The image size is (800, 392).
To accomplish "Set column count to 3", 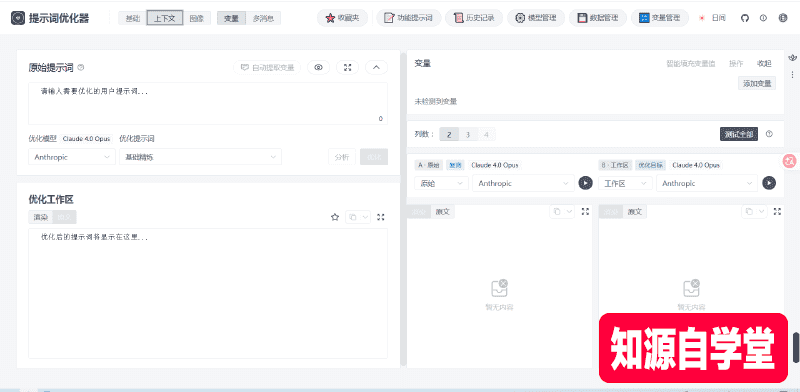I will (467, 135).
